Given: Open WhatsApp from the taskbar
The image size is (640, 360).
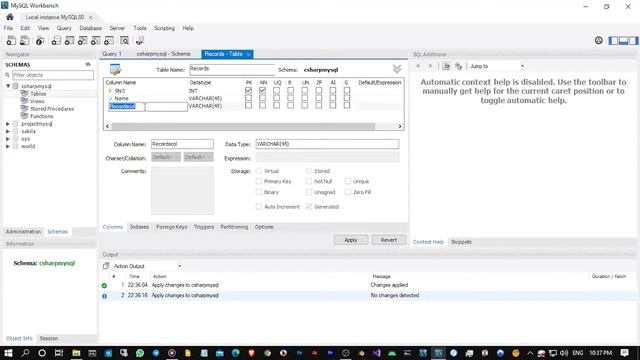Looking at the screenshot, I should click(140, 353).
